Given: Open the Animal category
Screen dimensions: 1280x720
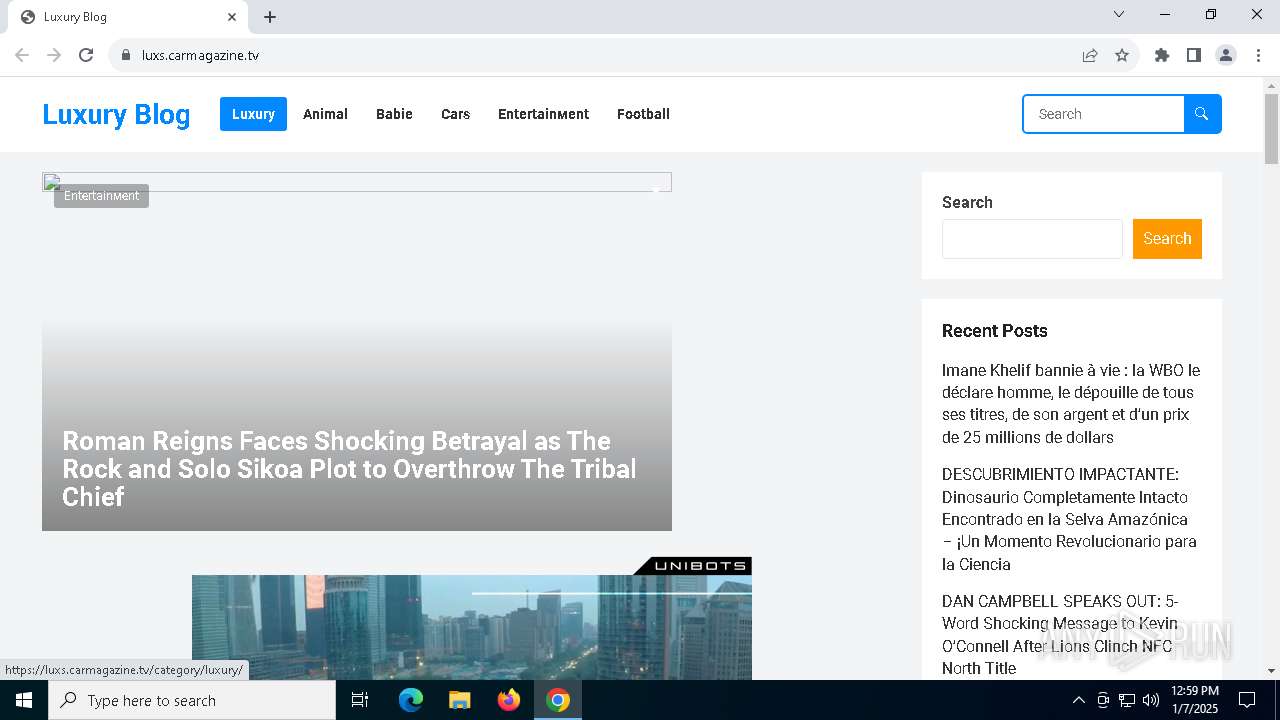Looking at the screenshot, I should pyautogui.click(x=325, y=114).
